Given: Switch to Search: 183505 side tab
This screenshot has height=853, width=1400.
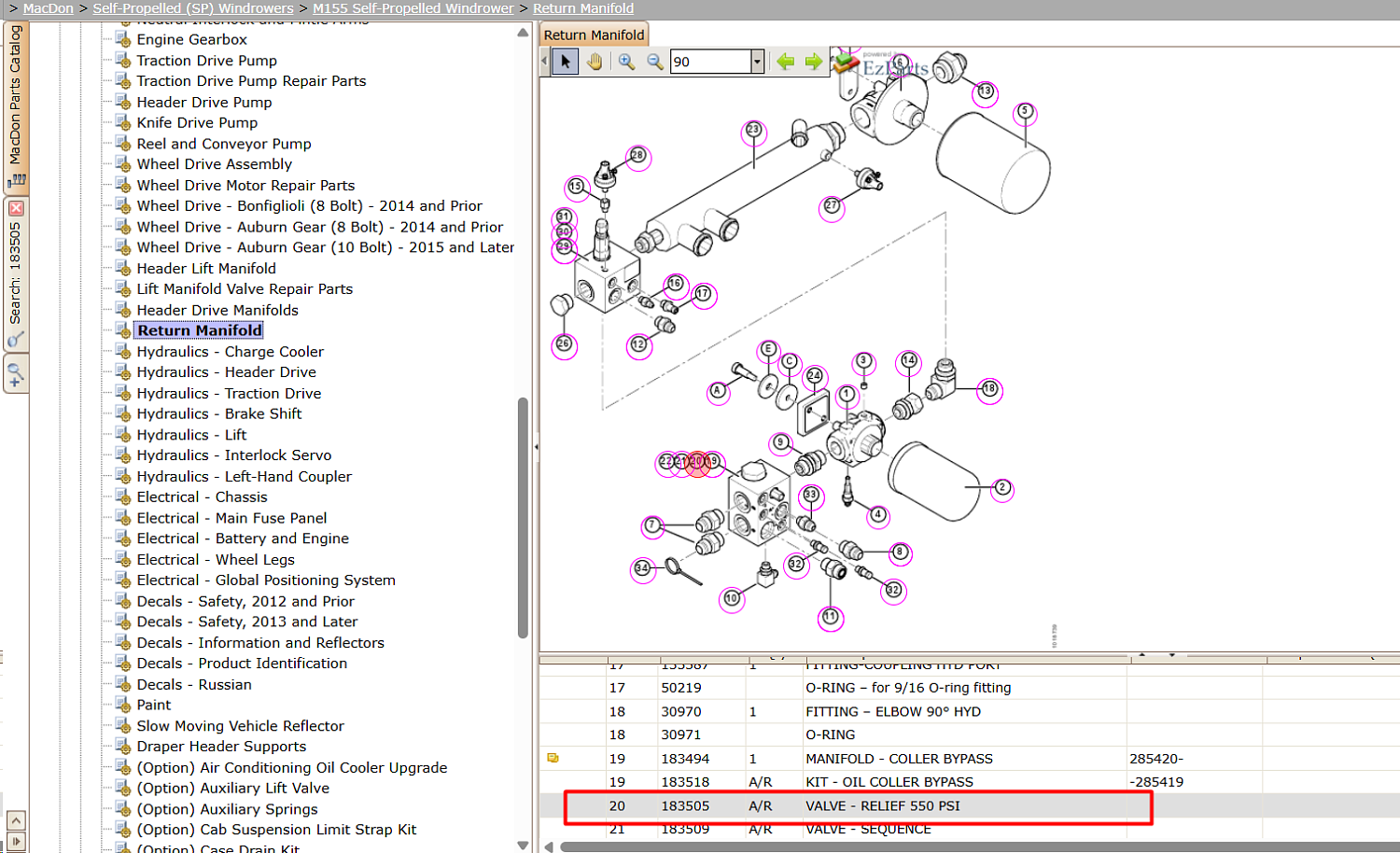Looking at the screenshot, I should 16,273.
